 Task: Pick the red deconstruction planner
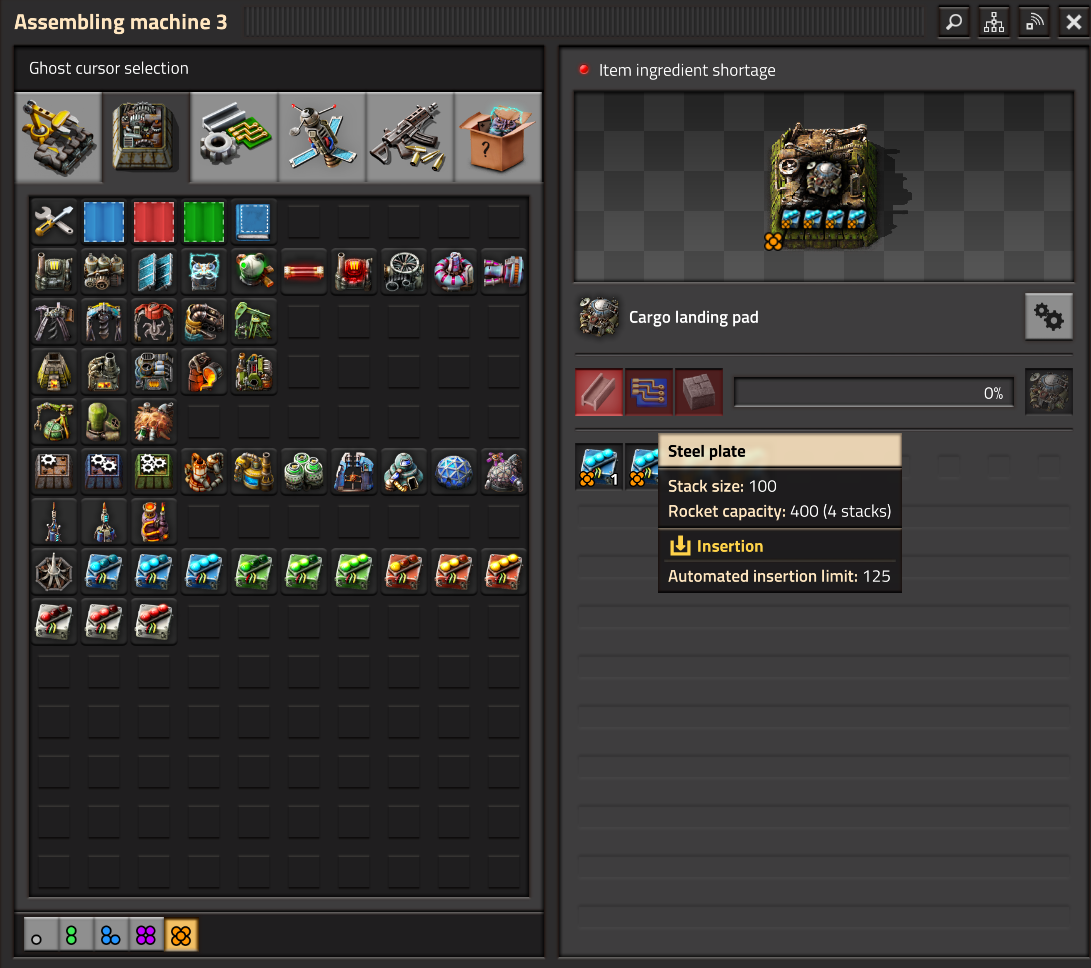pos(154,221)
